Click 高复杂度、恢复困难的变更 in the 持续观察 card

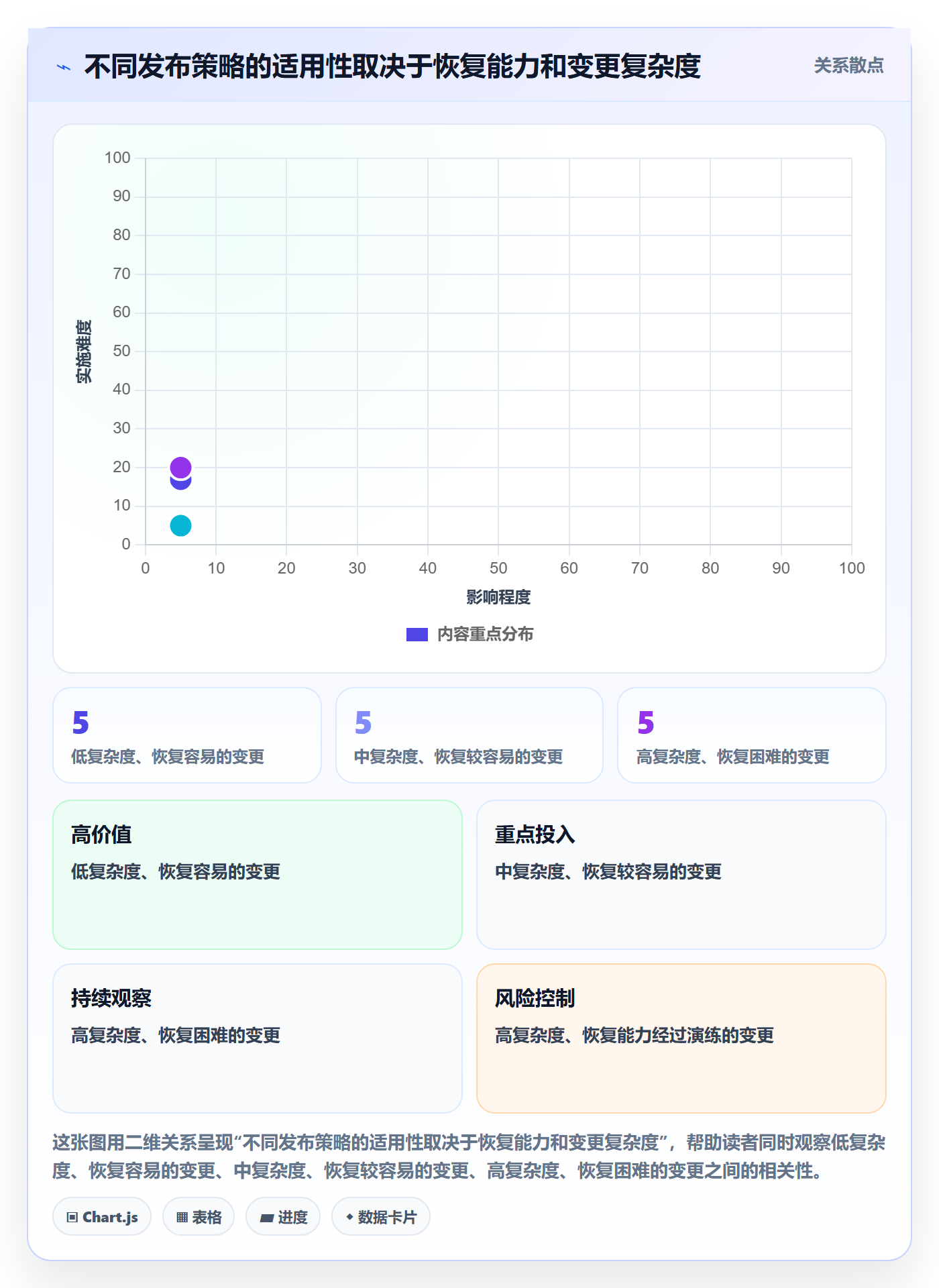[x=176, y=1035]
